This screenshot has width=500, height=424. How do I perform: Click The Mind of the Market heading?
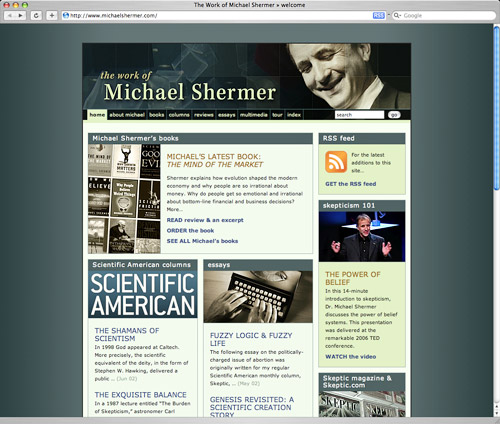point(215,164)
